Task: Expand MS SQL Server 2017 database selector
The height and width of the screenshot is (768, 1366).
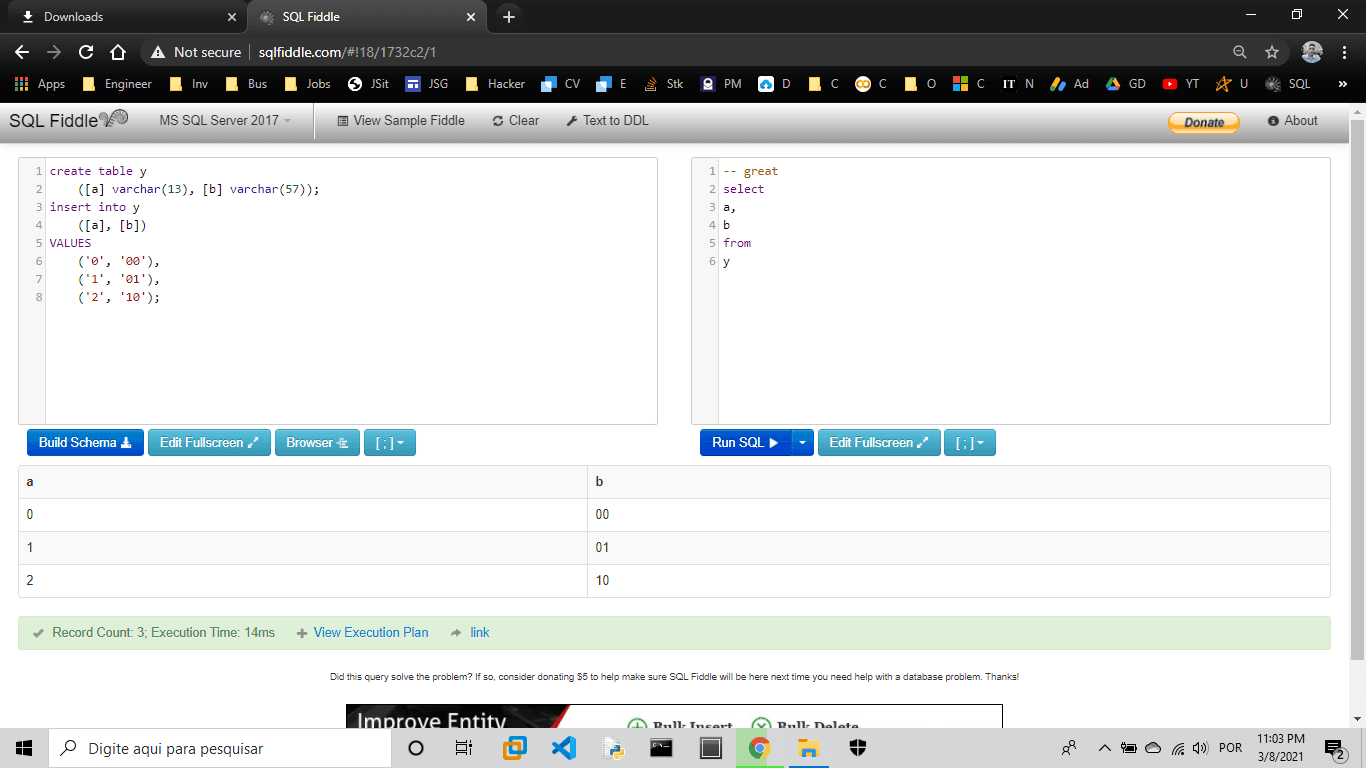Action: tap(225, 121)
